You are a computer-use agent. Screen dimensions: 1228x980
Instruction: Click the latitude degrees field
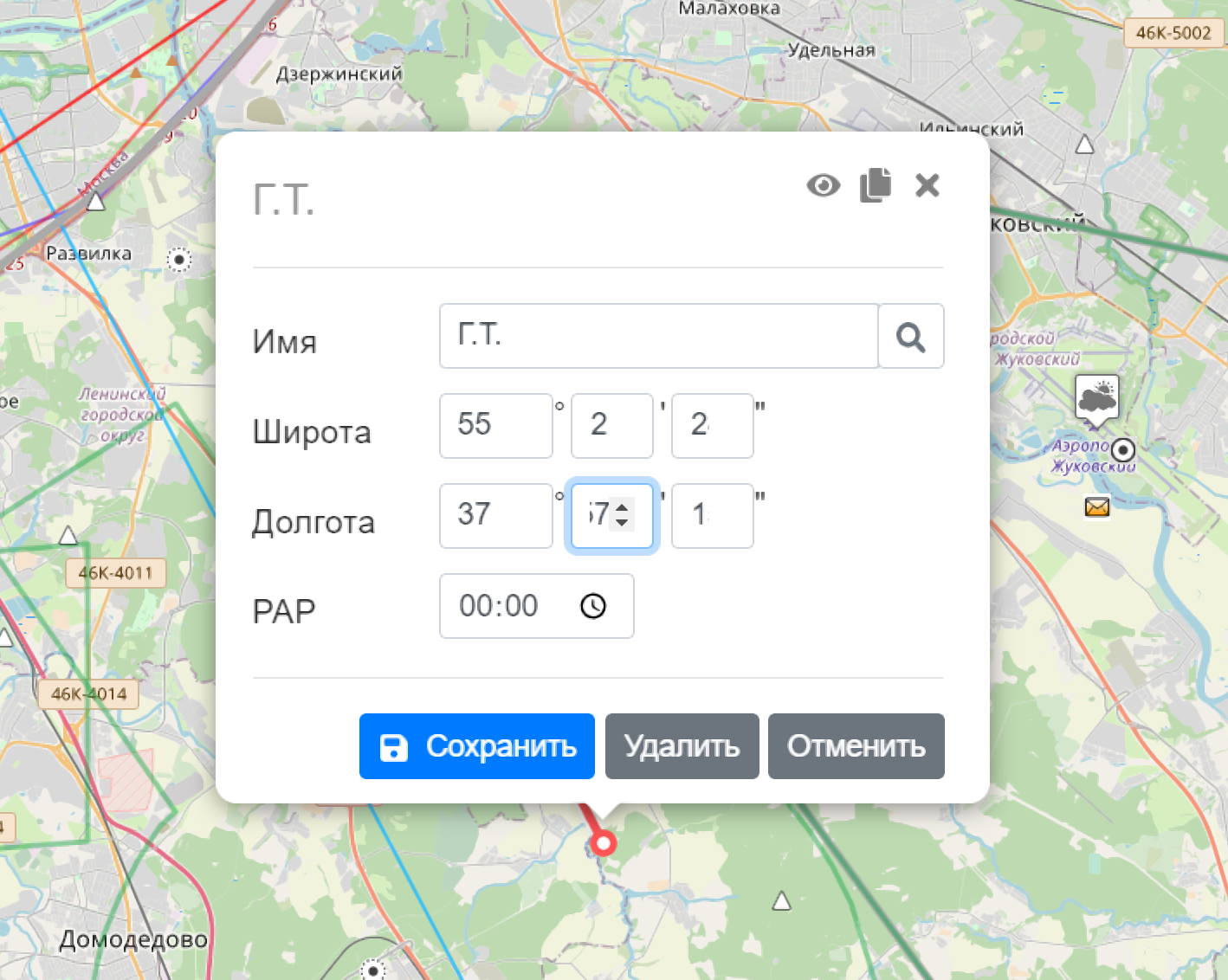click(495, 426)
